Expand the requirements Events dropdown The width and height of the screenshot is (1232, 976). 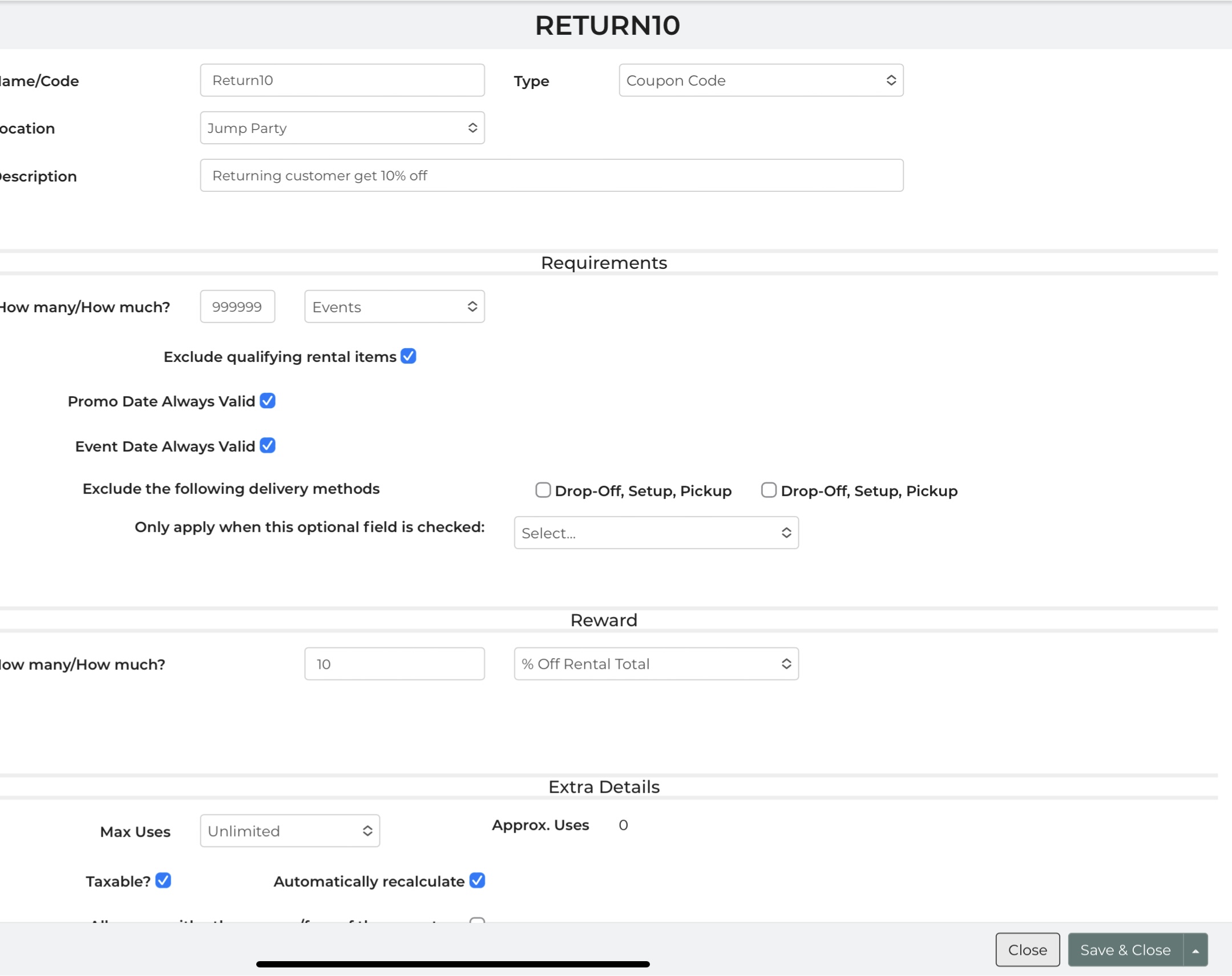tap(394, 307)
